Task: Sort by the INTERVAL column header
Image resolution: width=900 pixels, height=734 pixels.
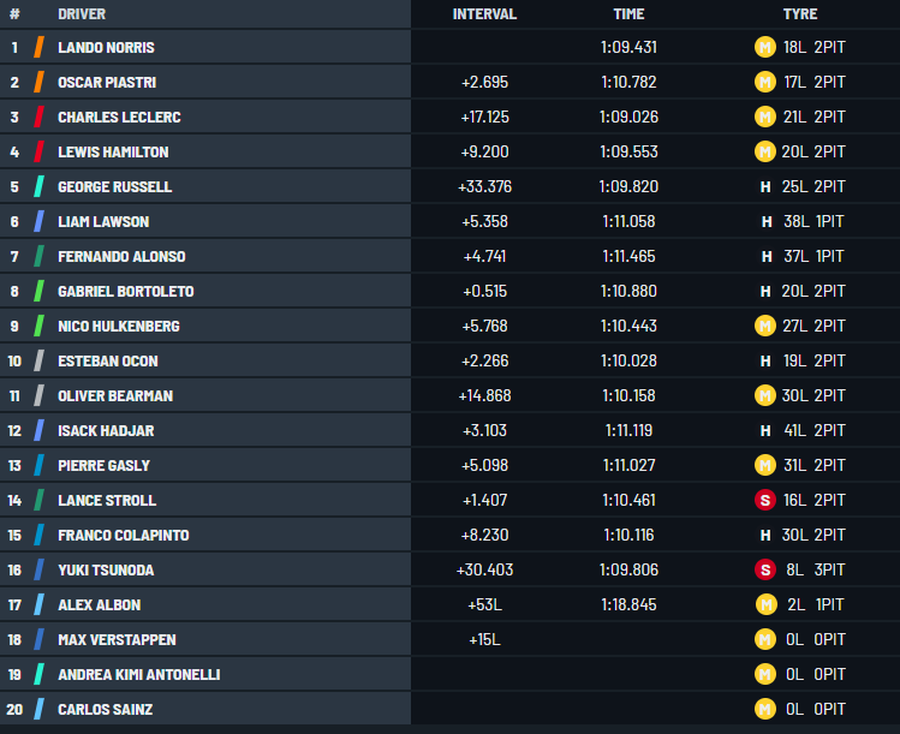Action: pyautogui.click(x=484, y=14)
